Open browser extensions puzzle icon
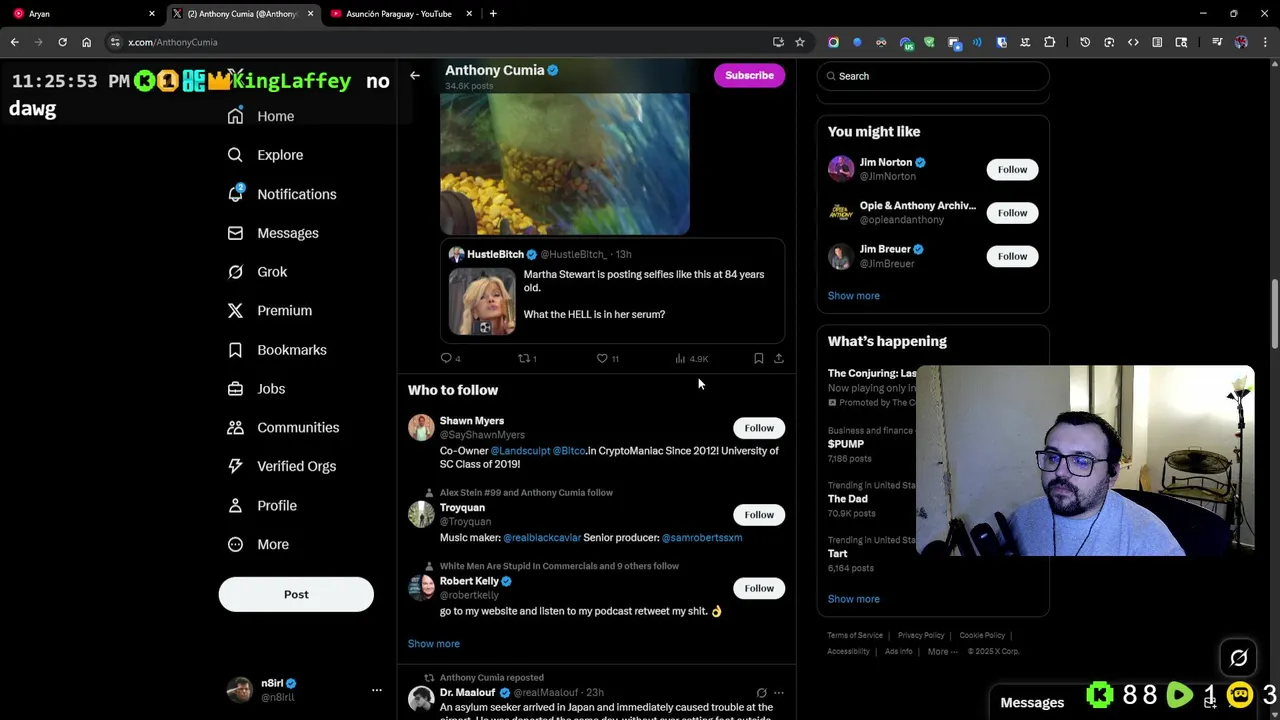 click(1049, 42)
